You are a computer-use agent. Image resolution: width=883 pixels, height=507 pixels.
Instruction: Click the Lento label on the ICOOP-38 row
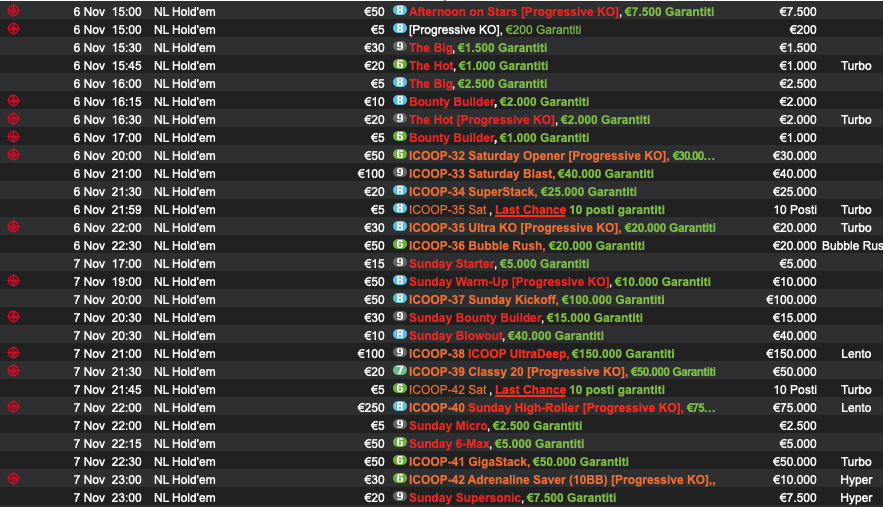pyautogui.click(x=856, y=354)
